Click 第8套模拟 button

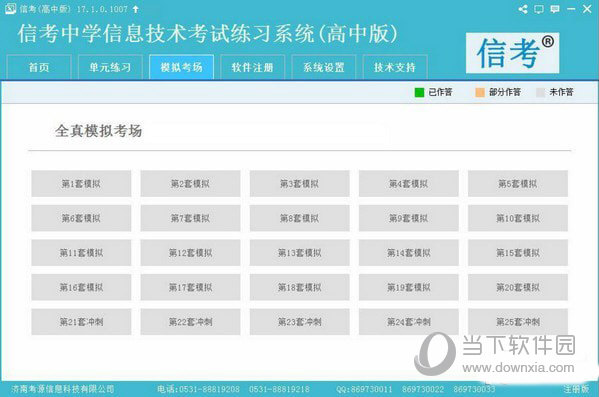pos(300,218)
